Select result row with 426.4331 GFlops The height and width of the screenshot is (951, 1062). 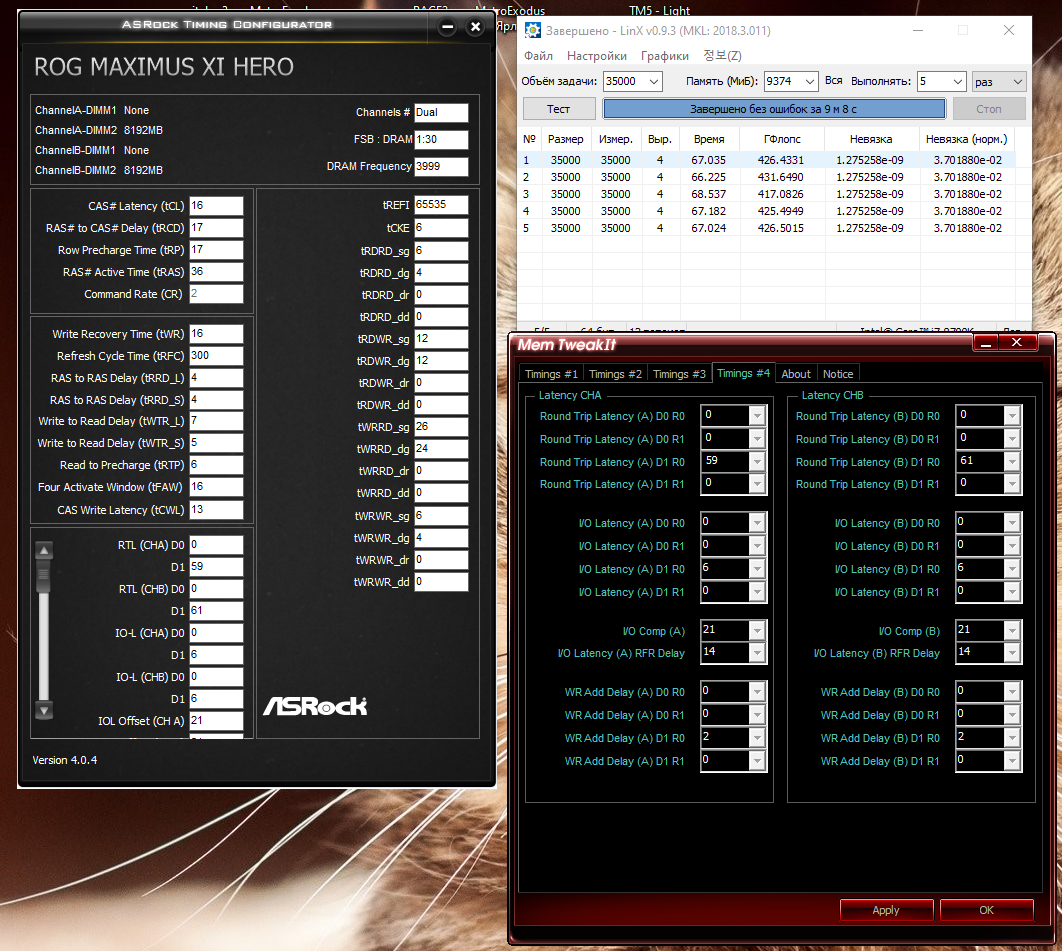coord(767,160)
